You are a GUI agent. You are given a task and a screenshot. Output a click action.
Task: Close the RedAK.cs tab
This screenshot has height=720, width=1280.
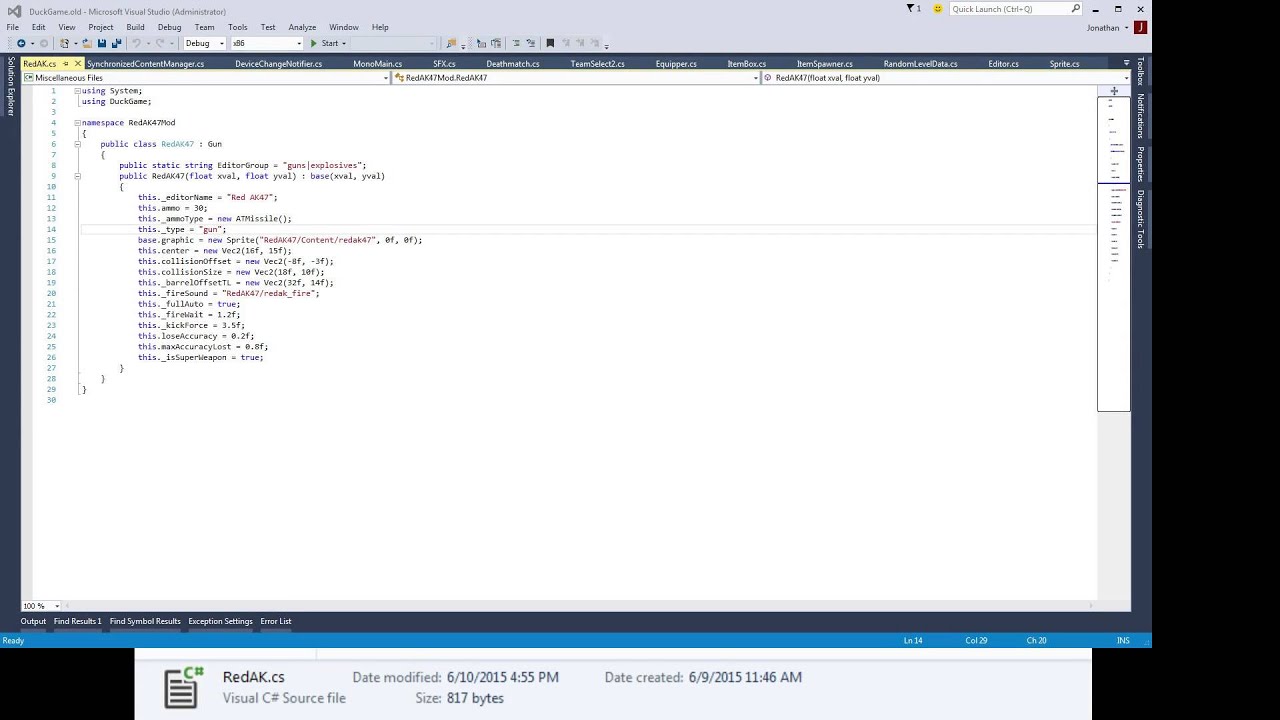pos(78,63)
